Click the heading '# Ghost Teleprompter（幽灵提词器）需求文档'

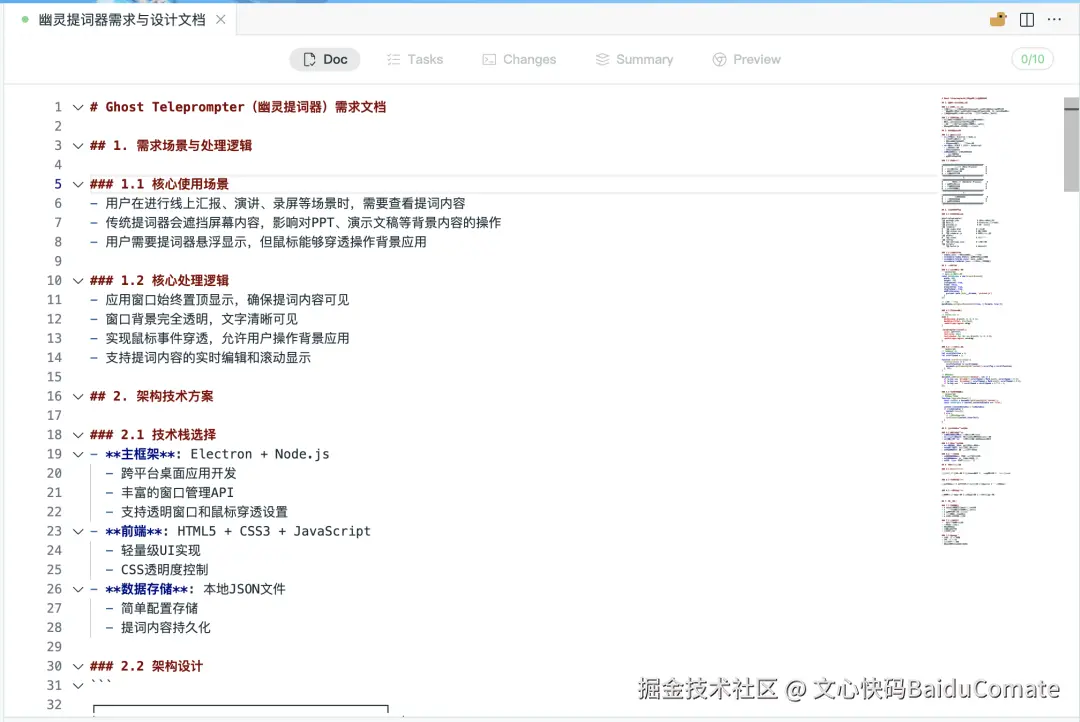point(238,107)
